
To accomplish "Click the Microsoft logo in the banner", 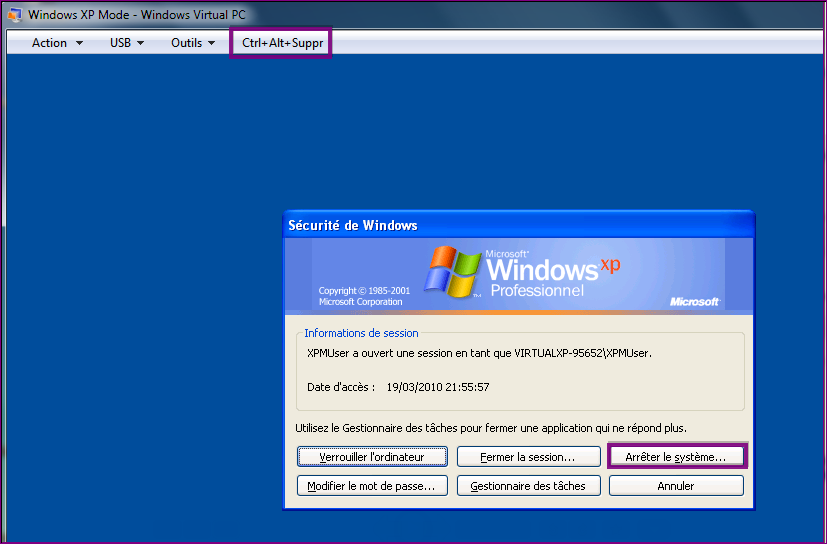I will tap(694, 301).
